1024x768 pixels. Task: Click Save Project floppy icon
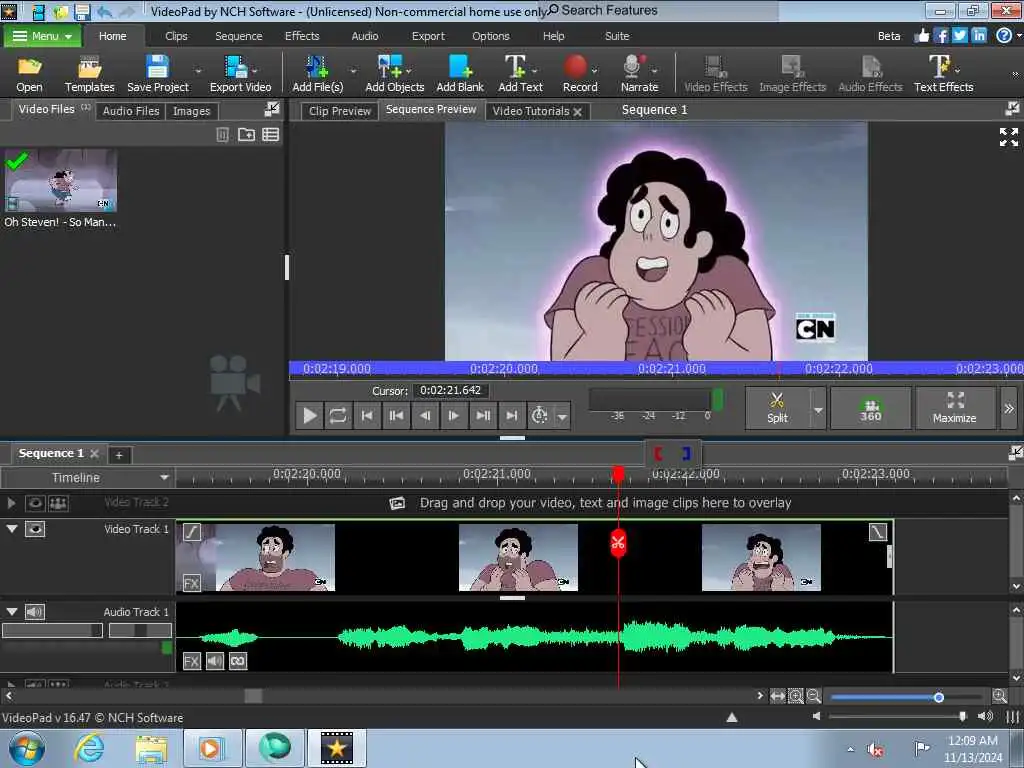[157, 66]
